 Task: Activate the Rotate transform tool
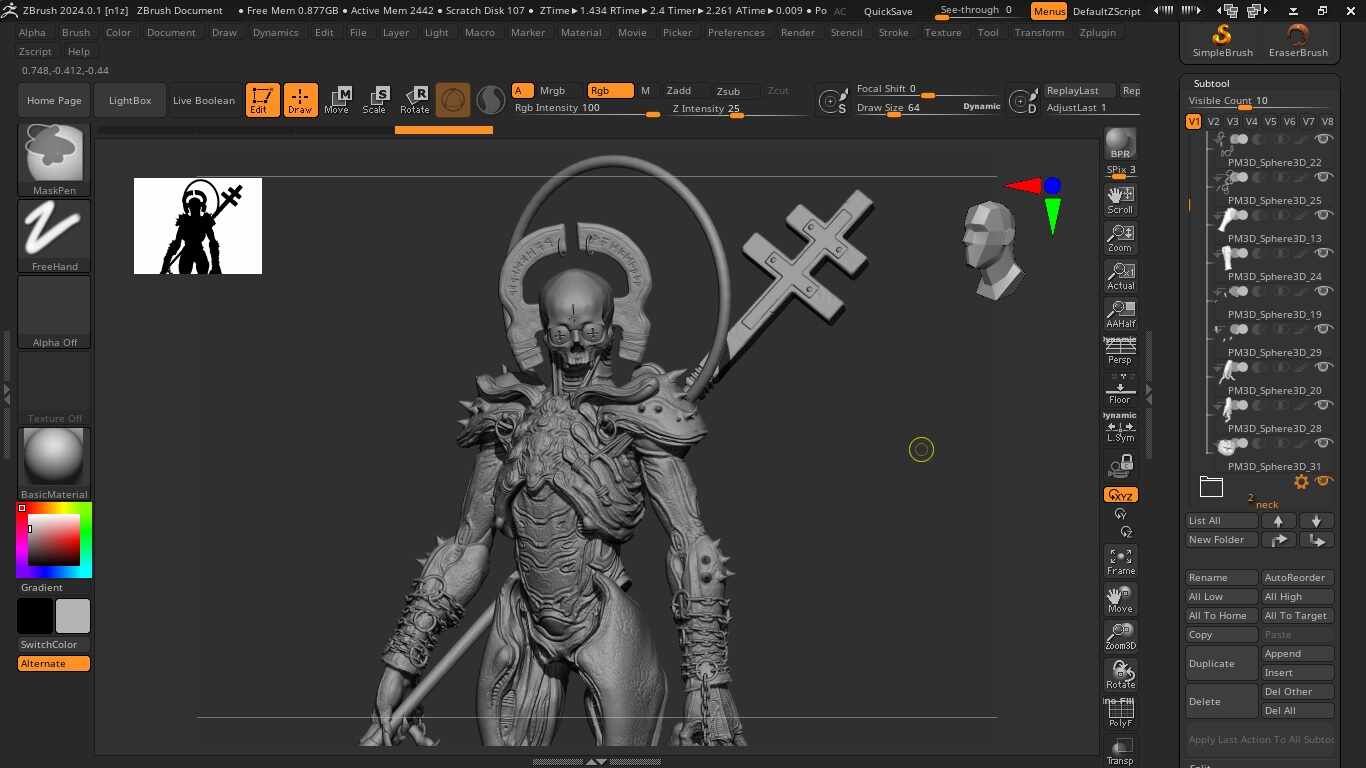pyautogui.click(x=414, y=99)
